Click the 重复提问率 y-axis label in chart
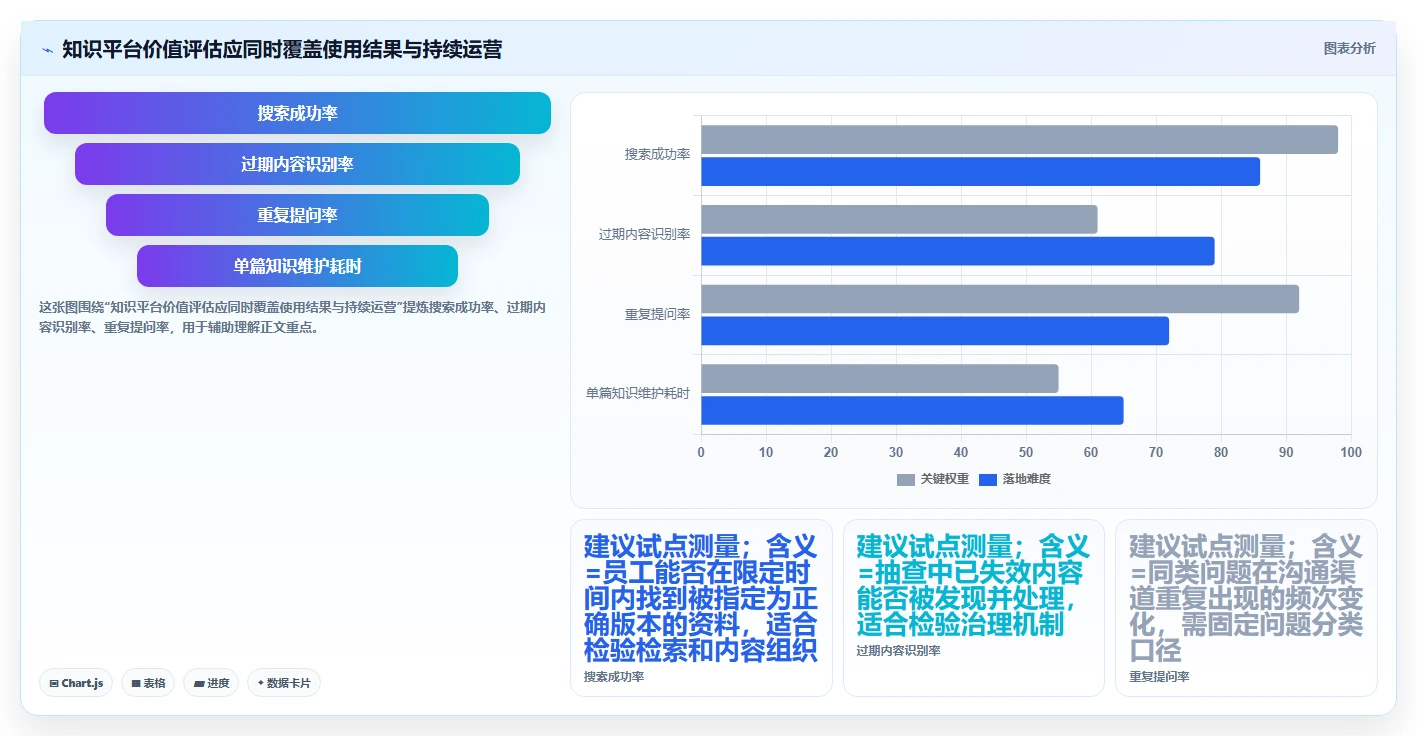Image resolution: width=1417 pixels, height=736 pixels. pyautogui.click(x=657, y=314)
